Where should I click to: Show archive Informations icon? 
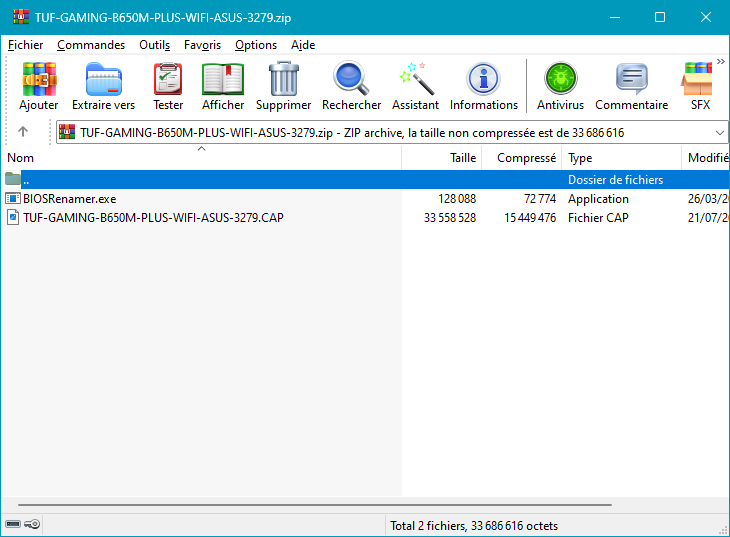tap(484, 79)
